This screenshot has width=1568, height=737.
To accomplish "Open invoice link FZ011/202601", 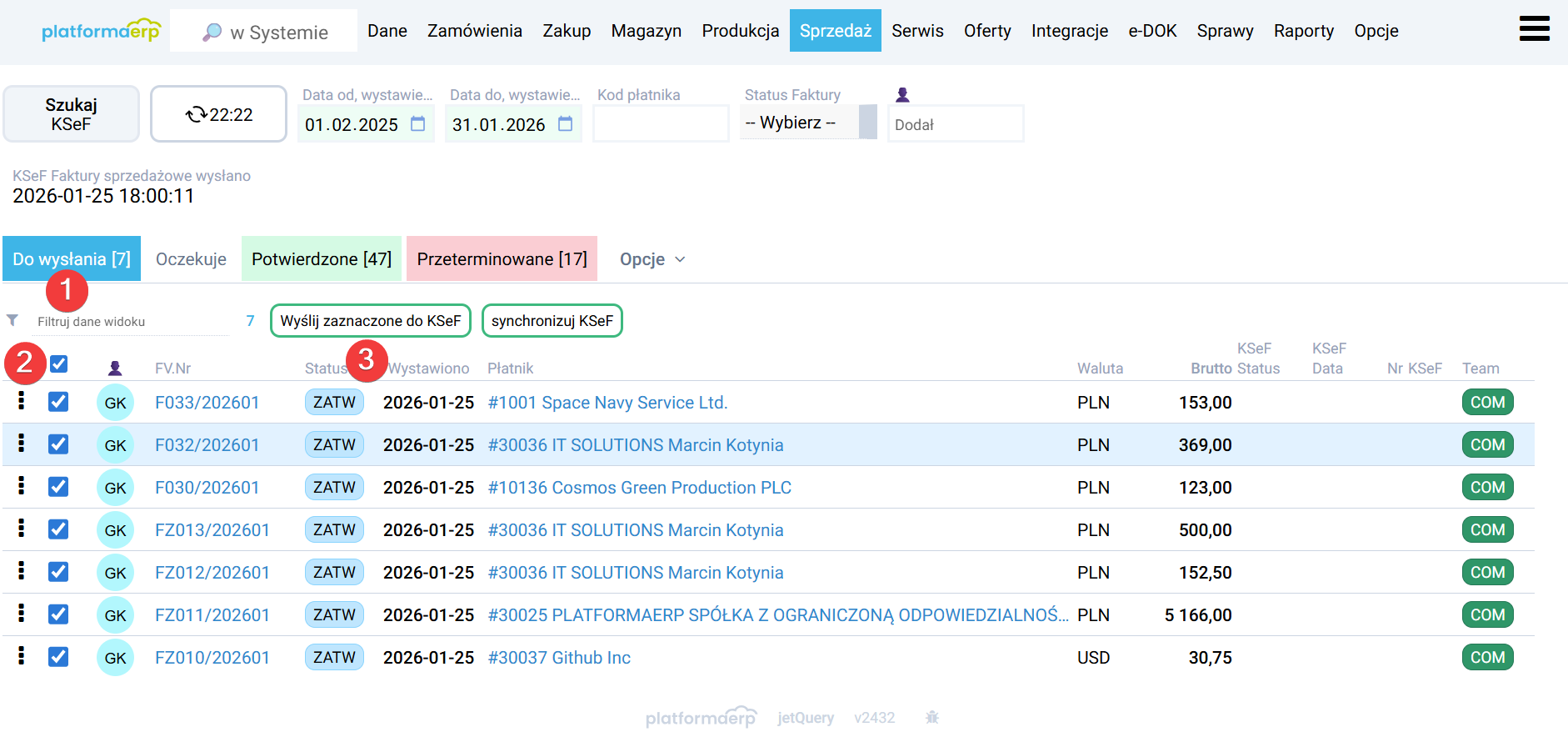I will (212, 615).
